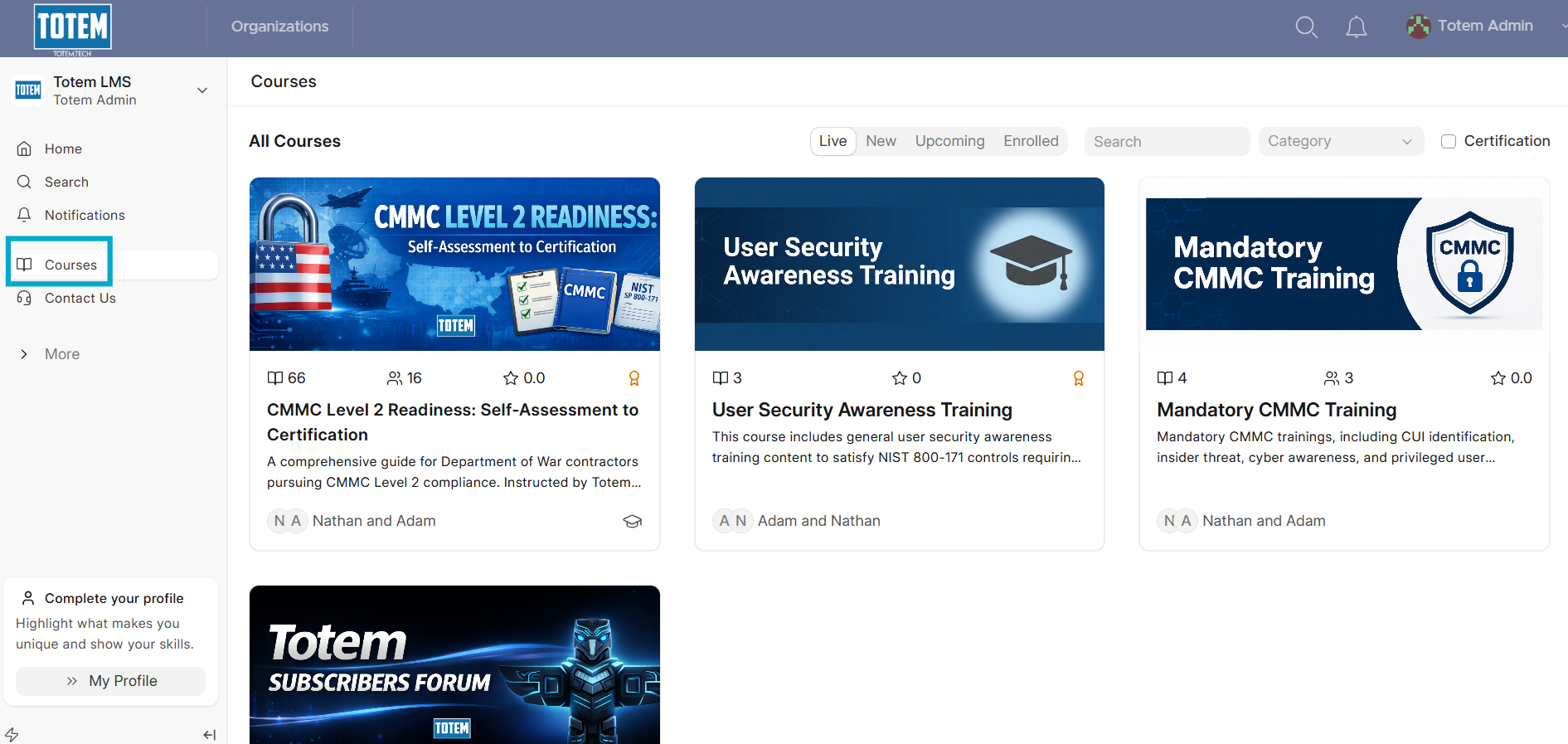Switch to the Upcoming courses tab

(950, 141)
